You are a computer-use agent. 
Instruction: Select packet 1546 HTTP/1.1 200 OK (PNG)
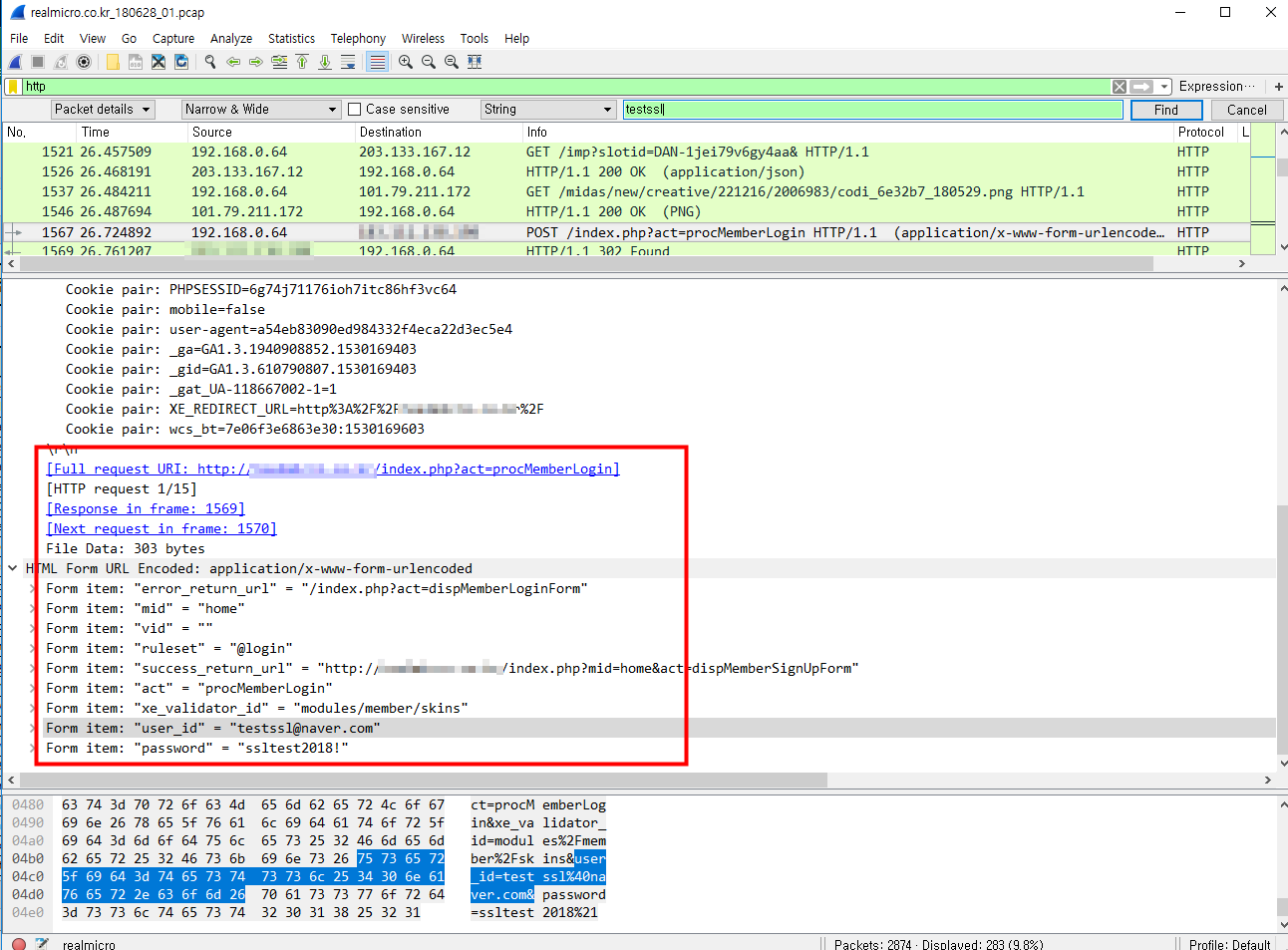tap(626, 211)
